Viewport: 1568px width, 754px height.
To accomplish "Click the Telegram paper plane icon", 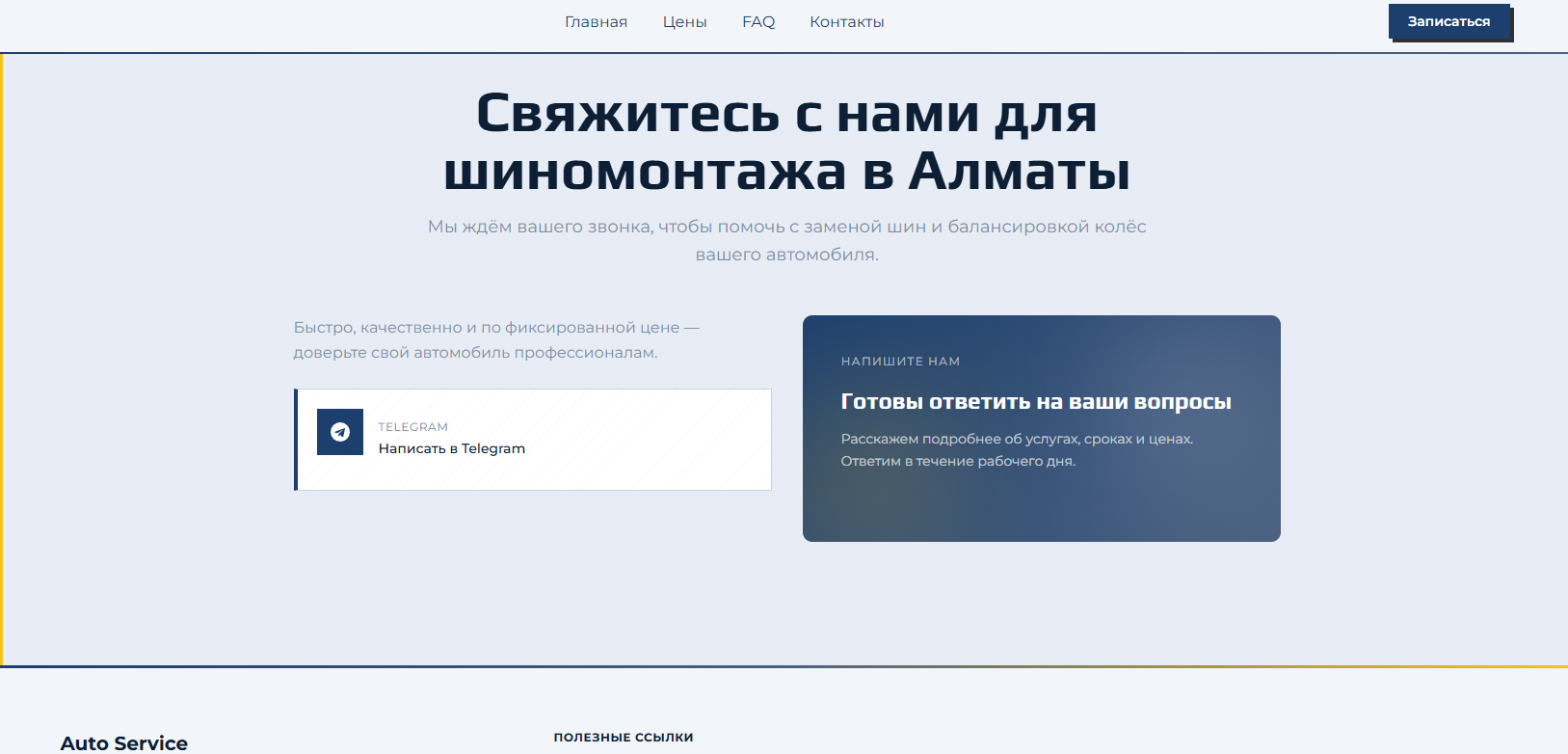I will [x=340, y=432].
